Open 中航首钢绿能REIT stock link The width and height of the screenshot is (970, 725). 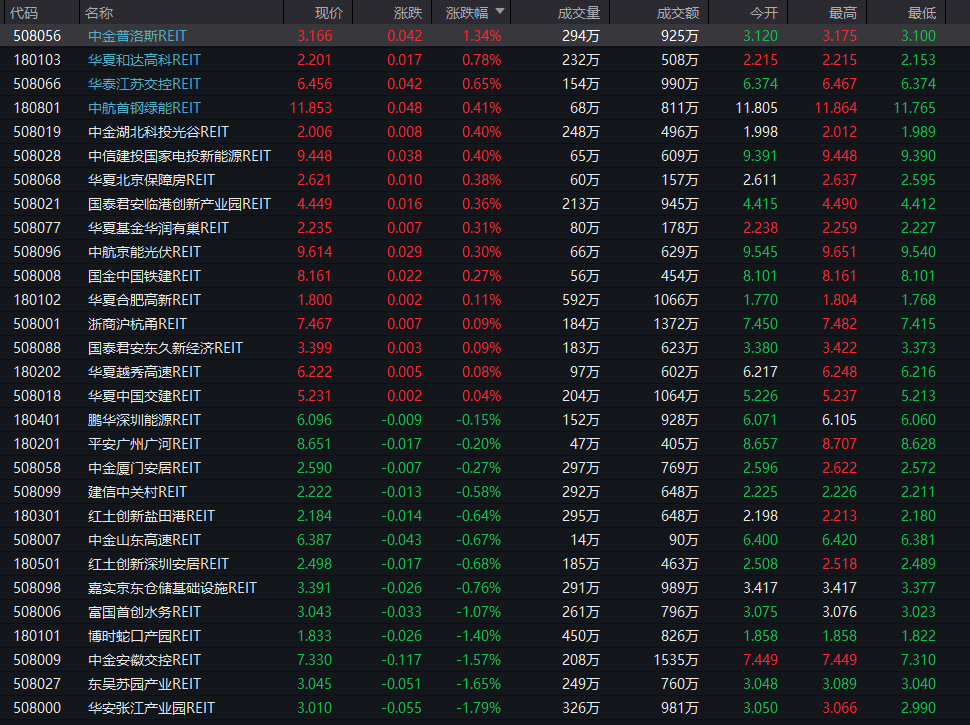pyautogui.click(x=144, y=108)
